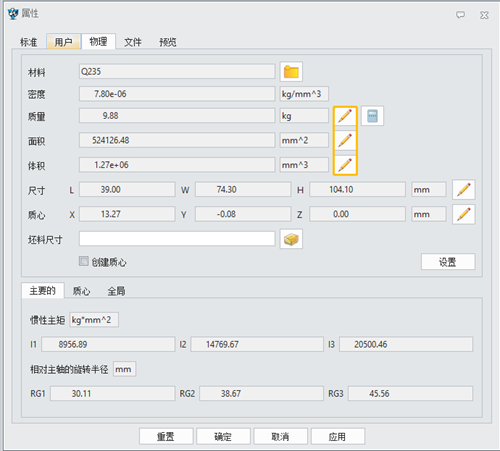Switch to the 标准 tab

[29, 42]
